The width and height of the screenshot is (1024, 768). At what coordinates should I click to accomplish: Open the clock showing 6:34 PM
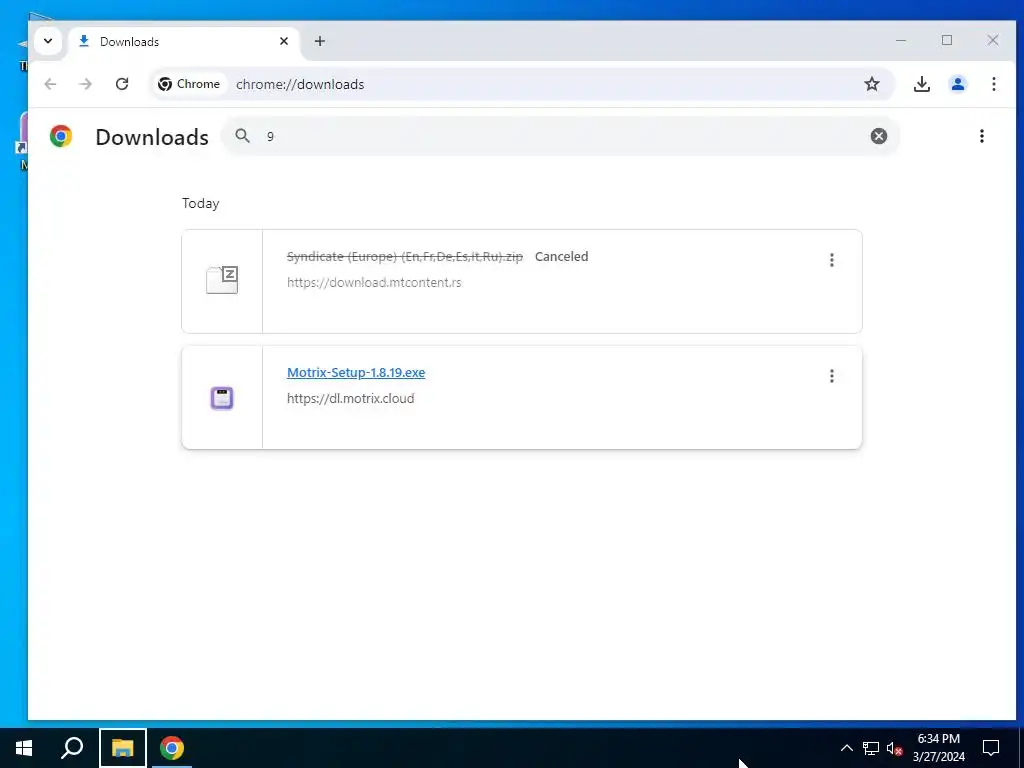click(x=938, y=748)
